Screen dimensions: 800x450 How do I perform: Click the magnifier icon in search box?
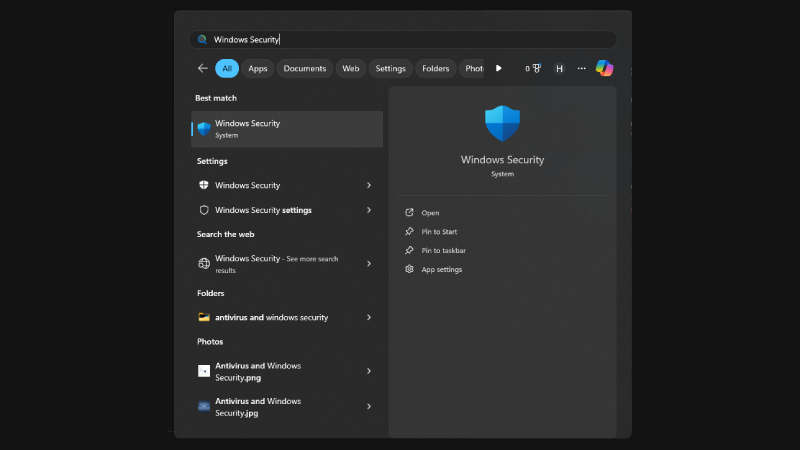click(203, 39)
